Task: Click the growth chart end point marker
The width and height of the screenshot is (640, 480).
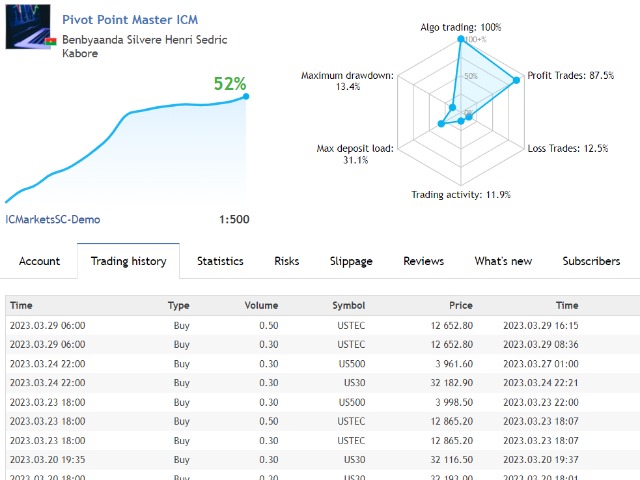Action: (x=246, y=96)
